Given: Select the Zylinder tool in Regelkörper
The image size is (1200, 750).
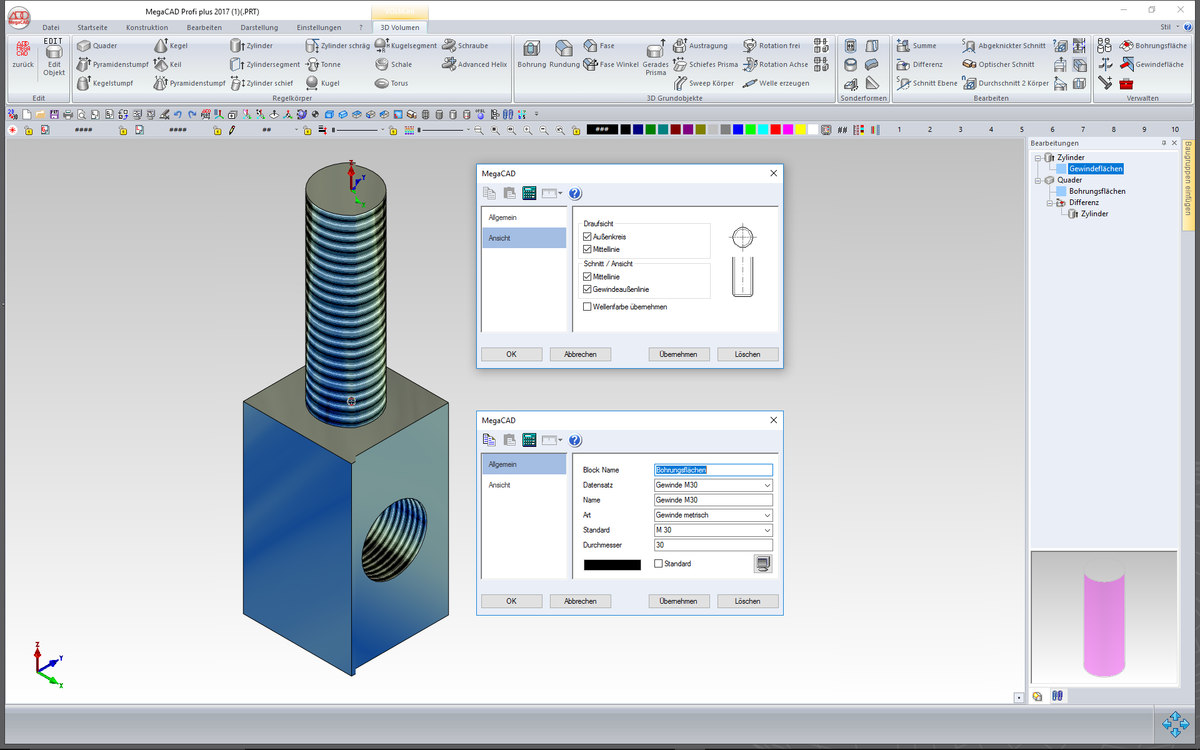Looking at the screenshot, I should 251,46.
